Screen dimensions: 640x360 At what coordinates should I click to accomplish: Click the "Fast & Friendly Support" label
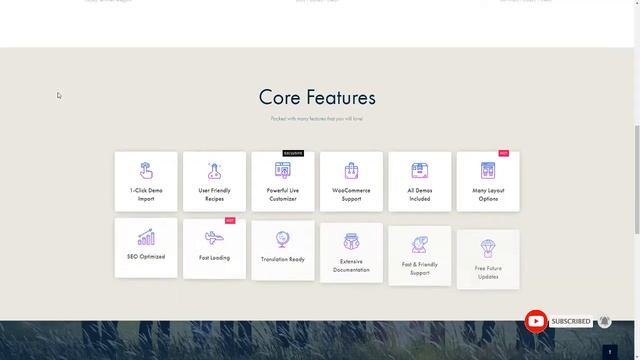420,269
